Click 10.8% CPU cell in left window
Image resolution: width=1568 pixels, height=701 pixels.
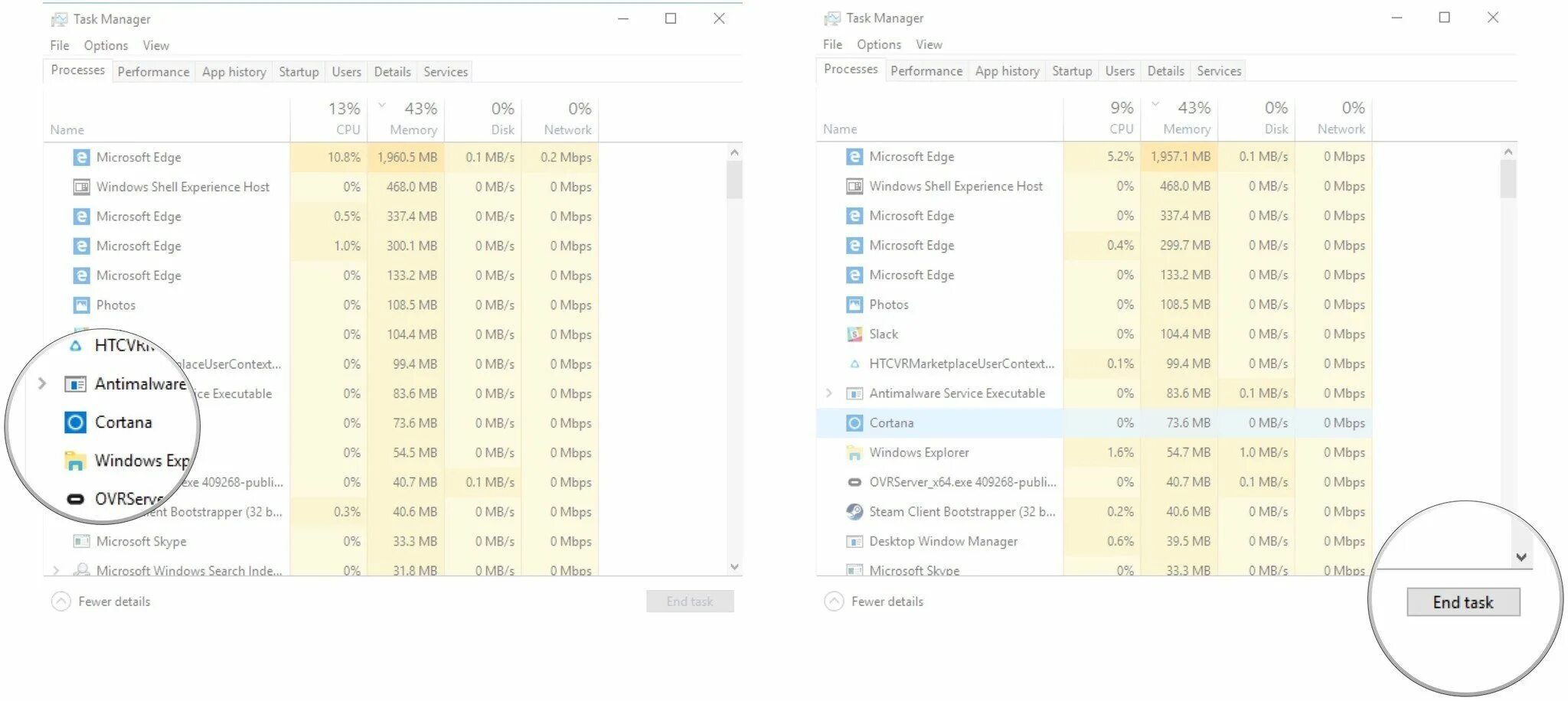coord(329,158)
